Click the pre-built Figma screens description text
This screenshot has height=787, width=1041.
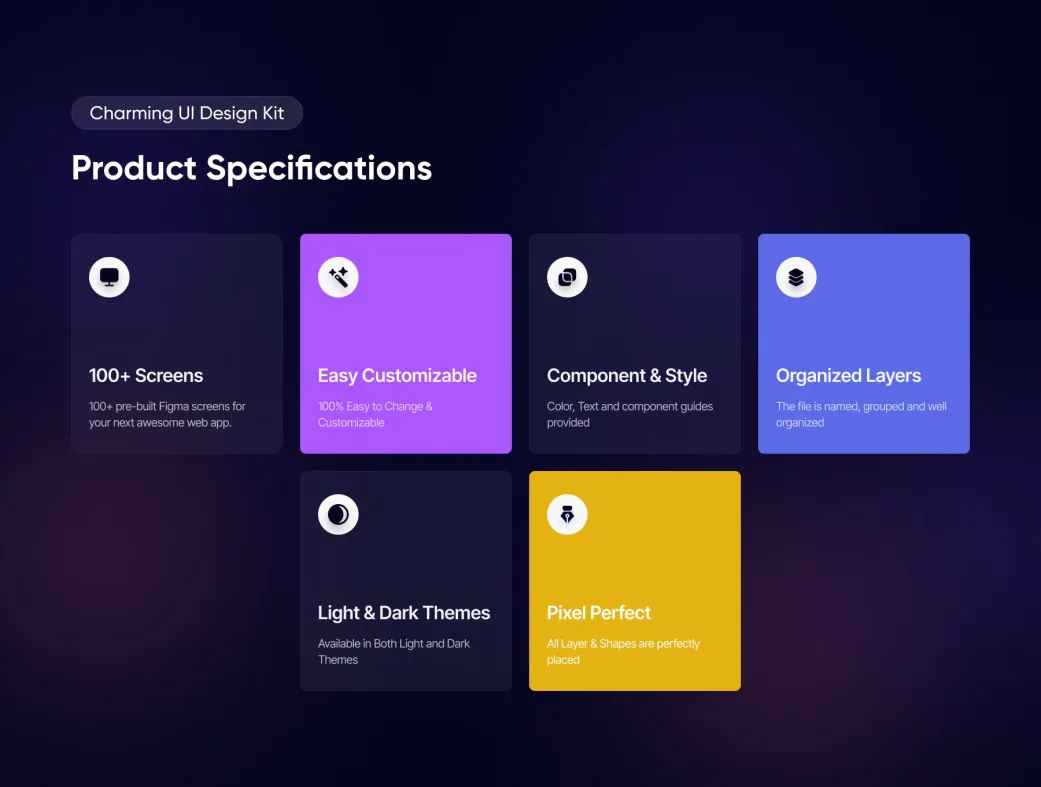(167, 414)
